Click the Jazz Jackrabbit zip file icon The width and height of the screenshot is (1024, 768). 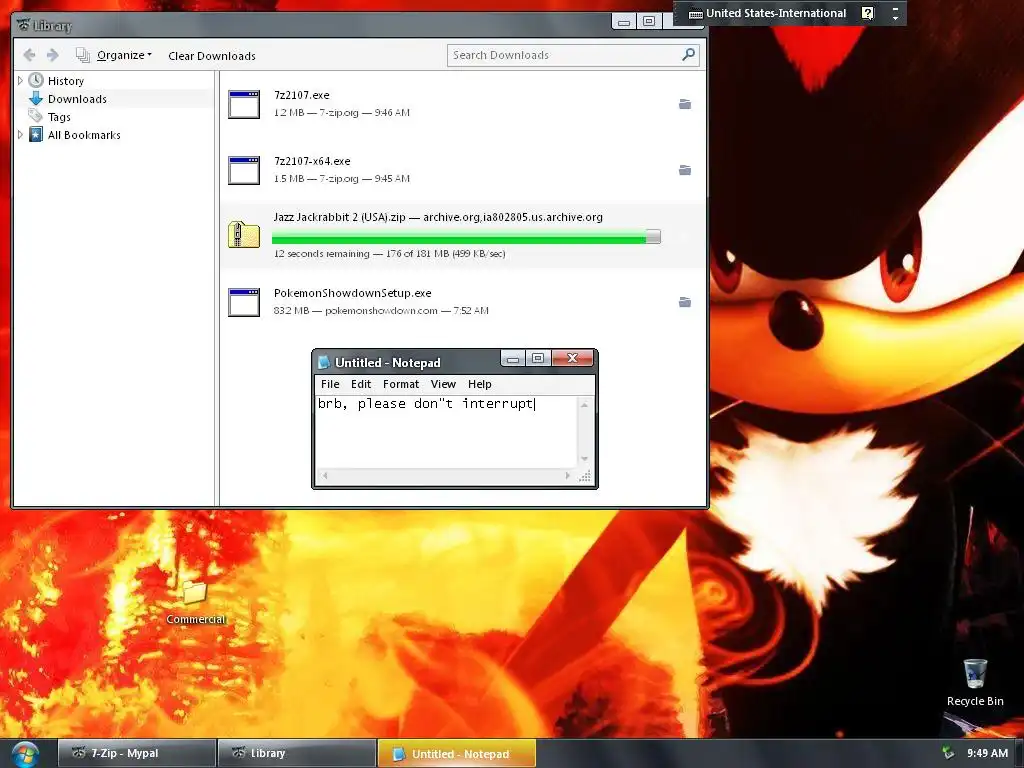[x=244, y=236]
